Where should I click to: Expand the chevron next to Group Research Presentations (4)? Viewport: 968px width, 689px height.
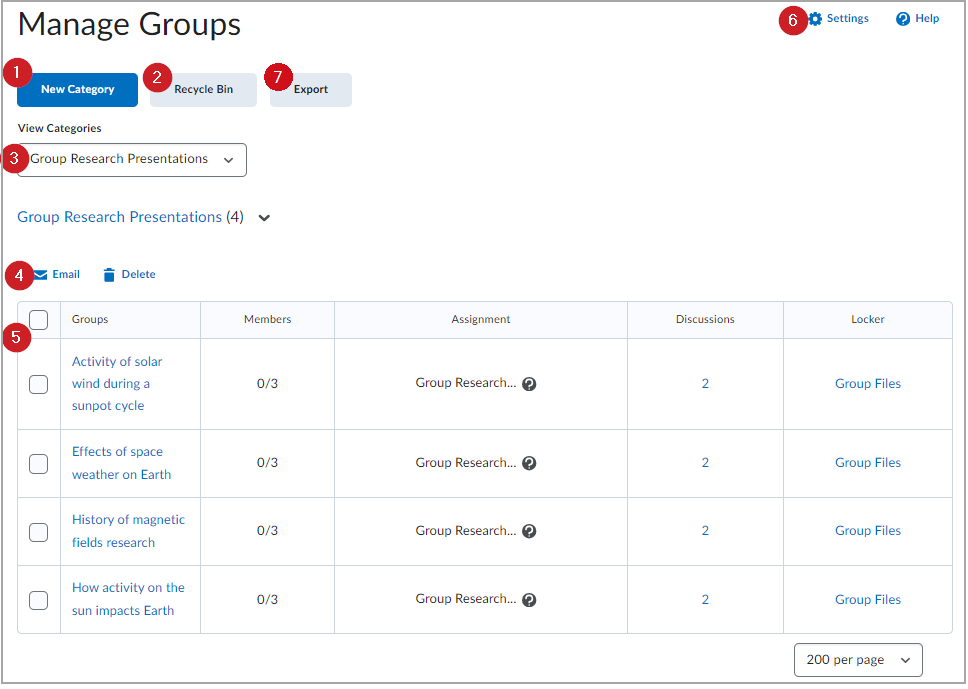(x=264, y=218)
